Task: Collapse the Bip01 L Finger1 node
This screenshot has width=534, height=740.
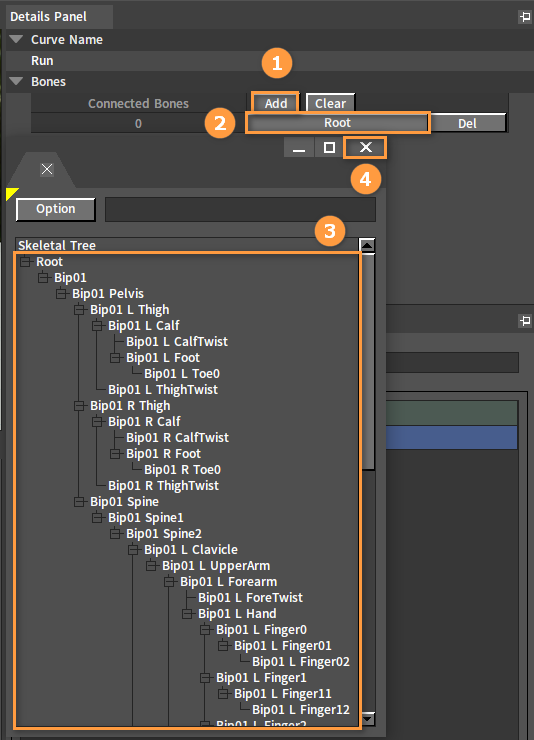Action: (205, 678)
